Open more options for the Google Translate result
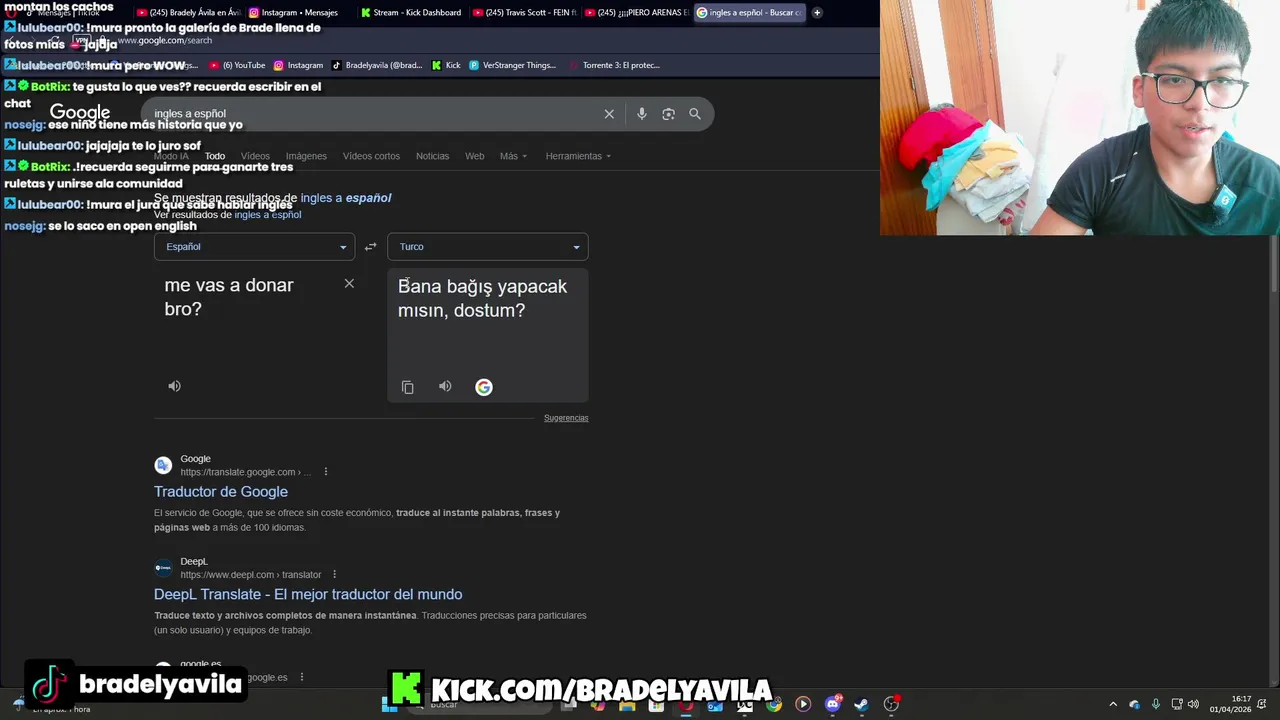Screen dimensions: 1280x720 325,472
